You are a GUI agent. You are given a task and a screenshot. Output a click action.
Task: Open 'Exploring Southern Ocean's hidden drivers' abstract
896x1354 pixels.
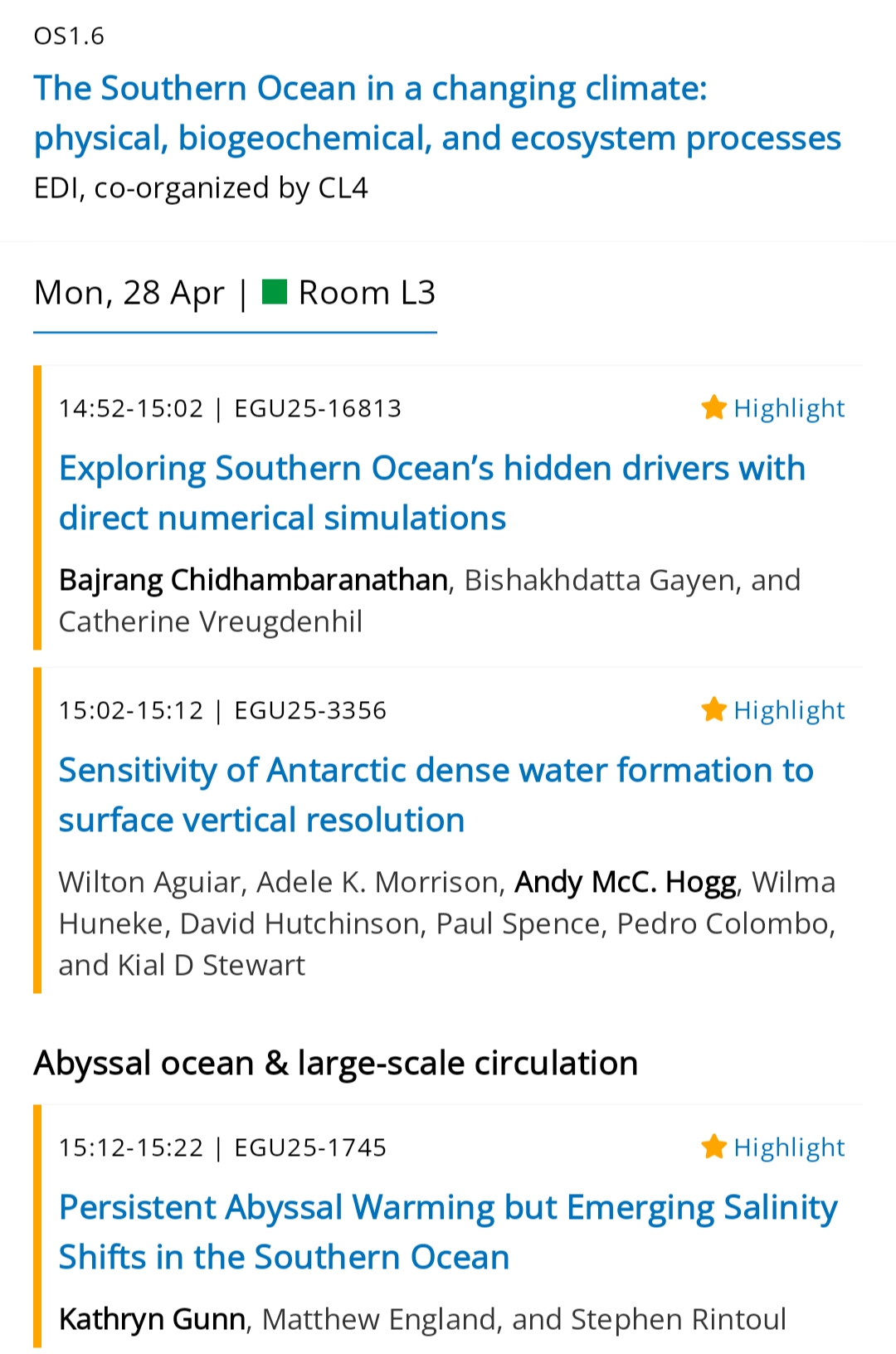pyautogui.click(x=431, y=493)
